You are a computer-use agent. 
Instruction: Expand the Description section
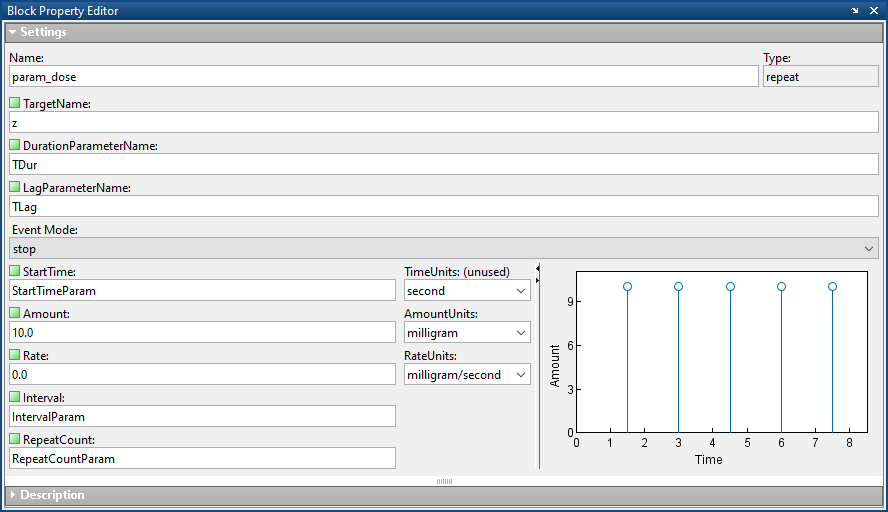(x=12, y=495)
